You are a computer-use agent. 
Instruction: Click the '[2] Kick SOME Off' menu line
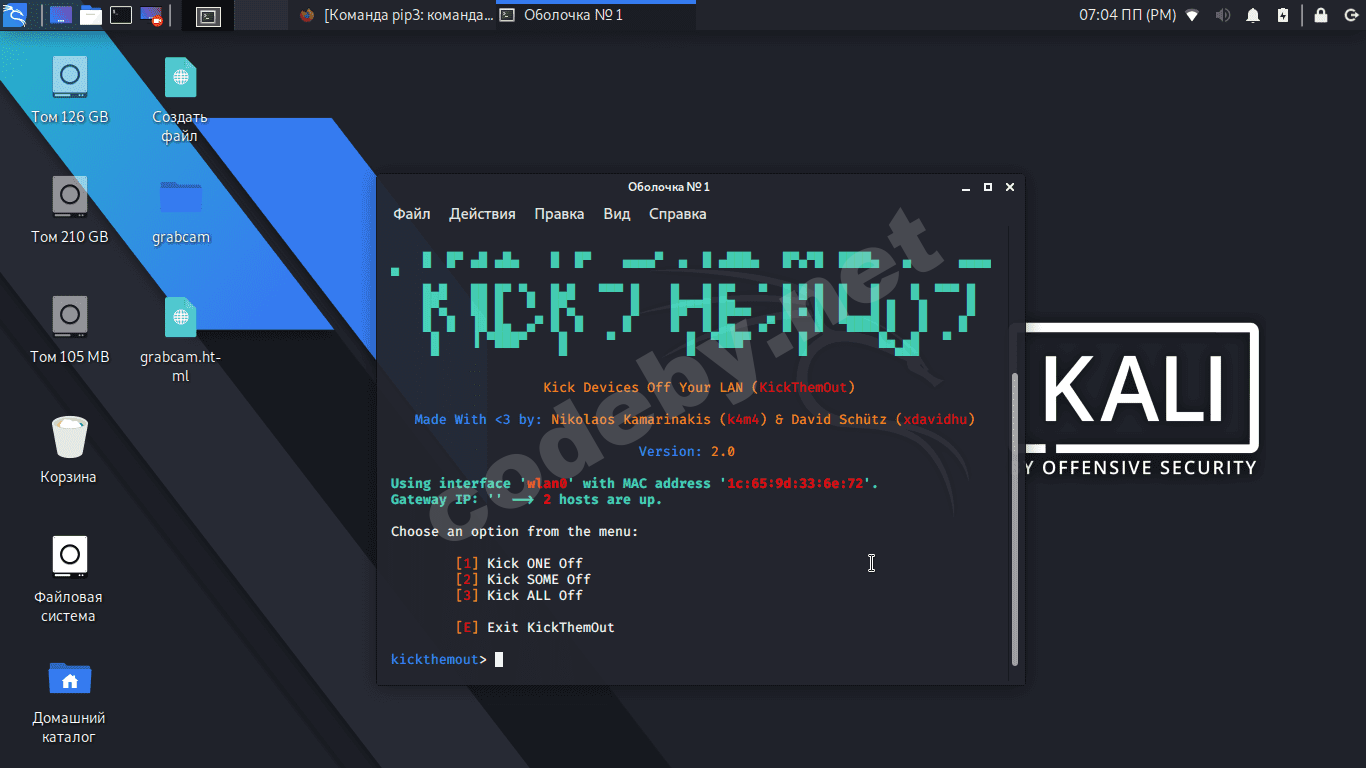pos(523,579)
